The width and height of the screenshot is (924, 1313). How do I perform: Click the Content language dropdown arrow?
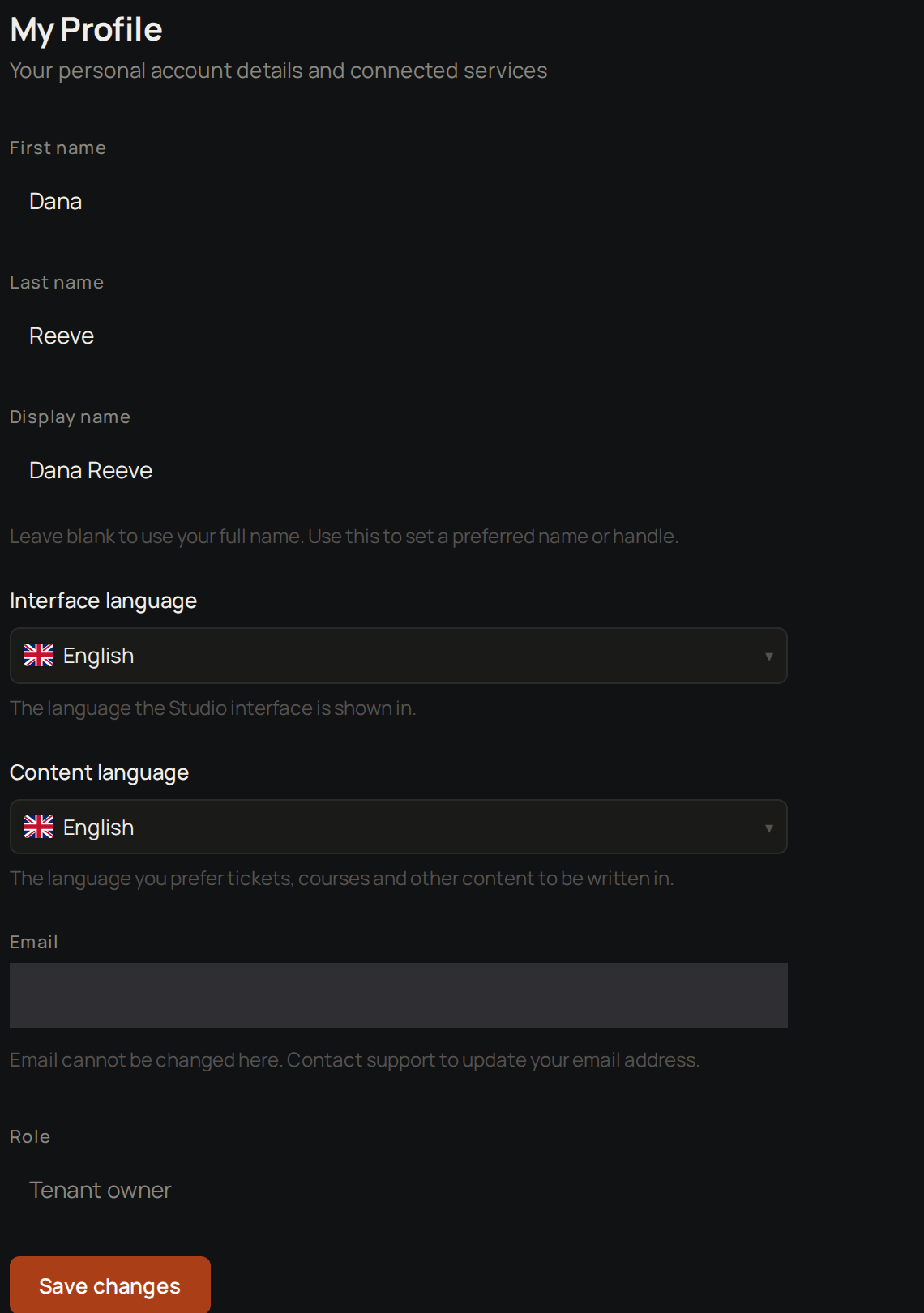click(x=768, y=828)
